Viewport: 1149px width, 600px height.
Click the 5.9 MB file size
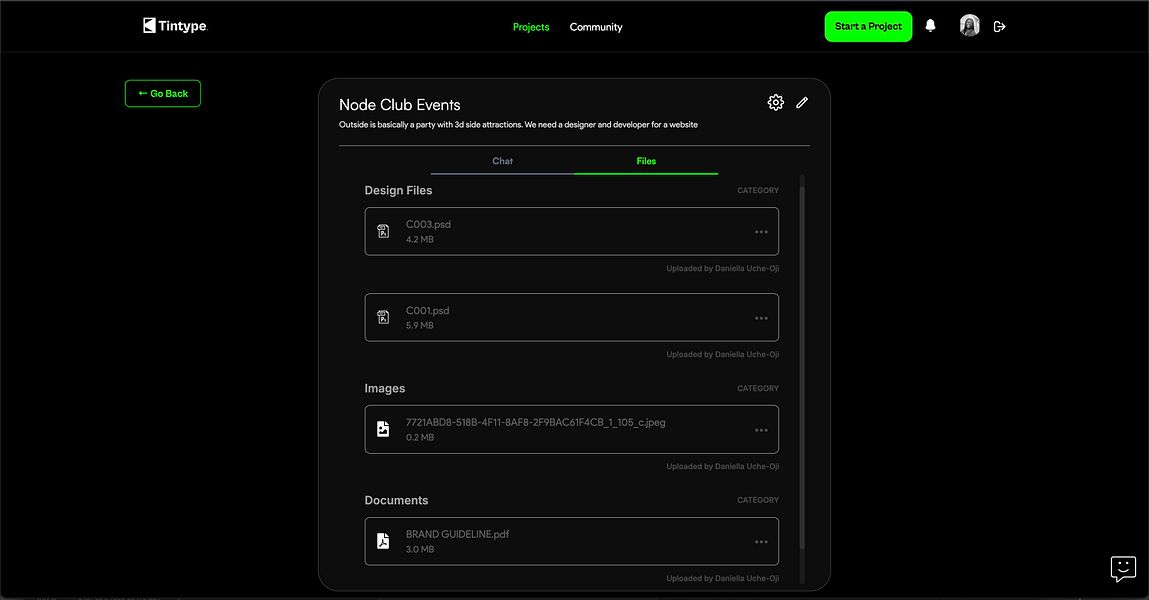click(420, 325)
